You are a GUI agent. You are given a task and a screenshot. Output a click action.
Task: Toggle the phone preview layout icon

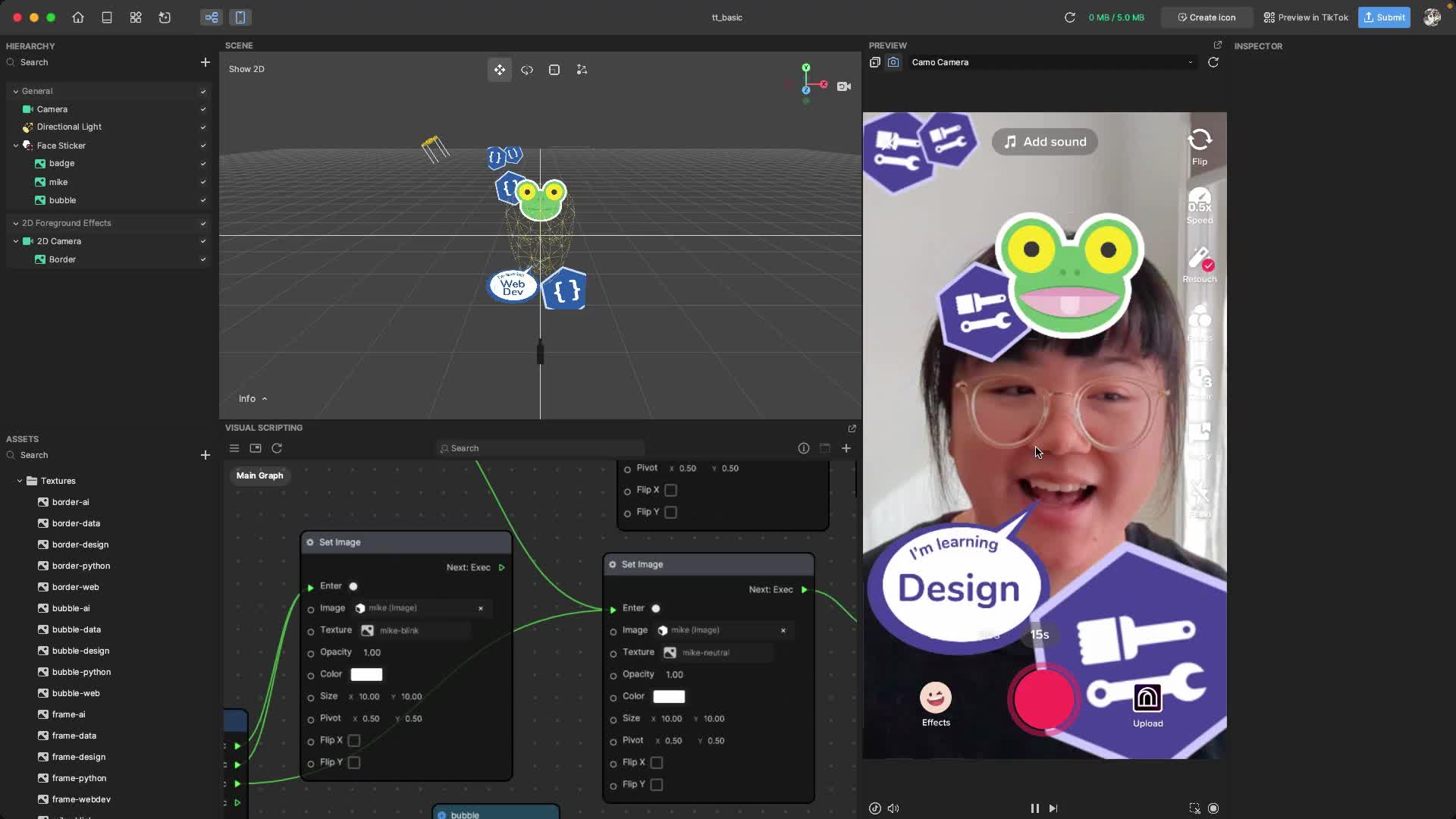tap(240, 17)
